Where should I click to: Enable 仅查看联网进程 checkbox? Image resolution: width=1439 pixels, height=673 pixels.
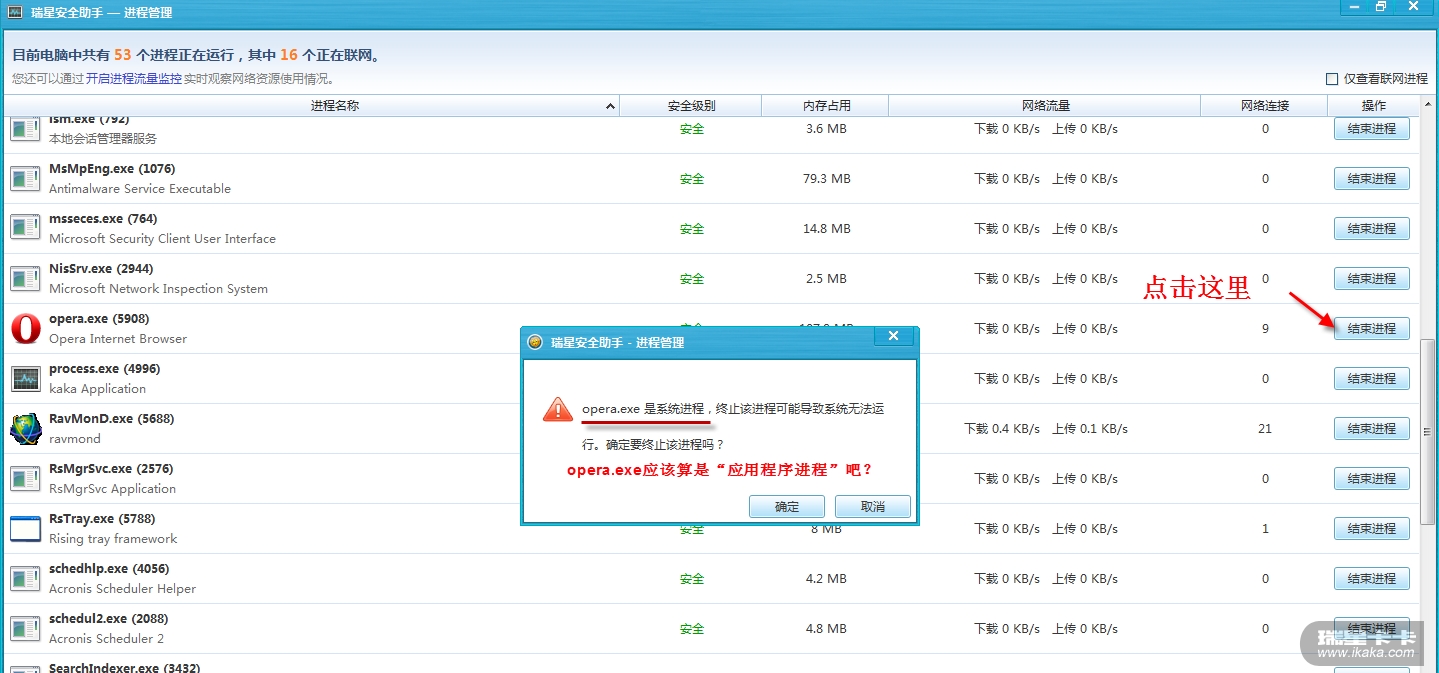click(x=1332, y=79)
